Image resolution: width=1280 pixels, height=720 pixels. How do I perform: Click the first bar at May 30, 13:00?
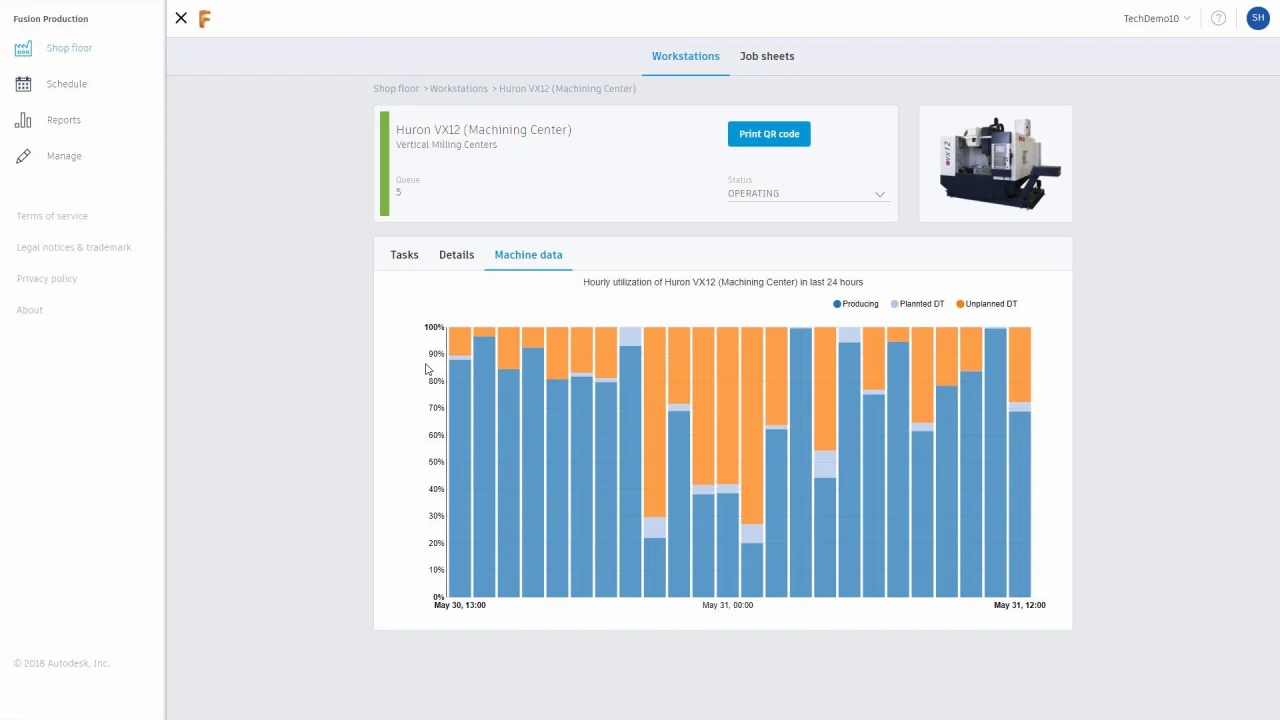[460, 462]
